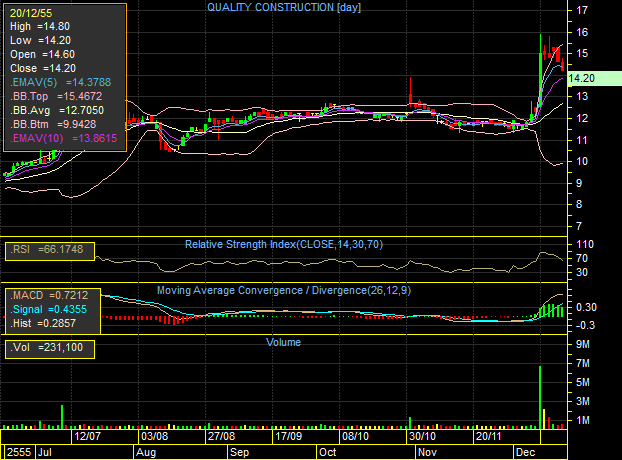This screenshot has width=622, height=460.
Task: Click the price axis label 7
Action: 579,226
